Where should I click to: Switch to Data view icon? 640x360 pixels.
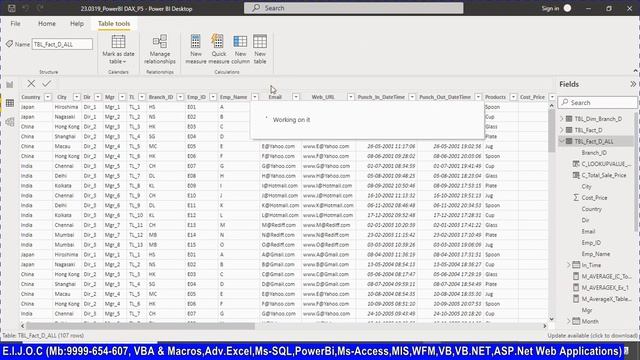click(10, 103)
